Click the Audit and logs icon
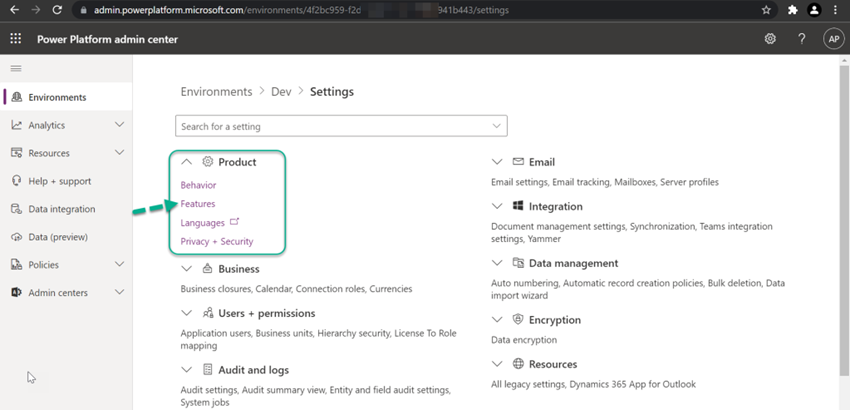Viewport: 850px width, 410px height. coord(208,369)
